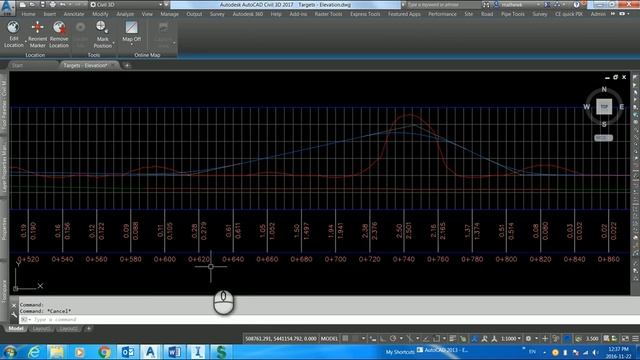Screen dimensions: 640x360
Task: Open the Featured Apps ribbon tab
Action: coord(404,14)
